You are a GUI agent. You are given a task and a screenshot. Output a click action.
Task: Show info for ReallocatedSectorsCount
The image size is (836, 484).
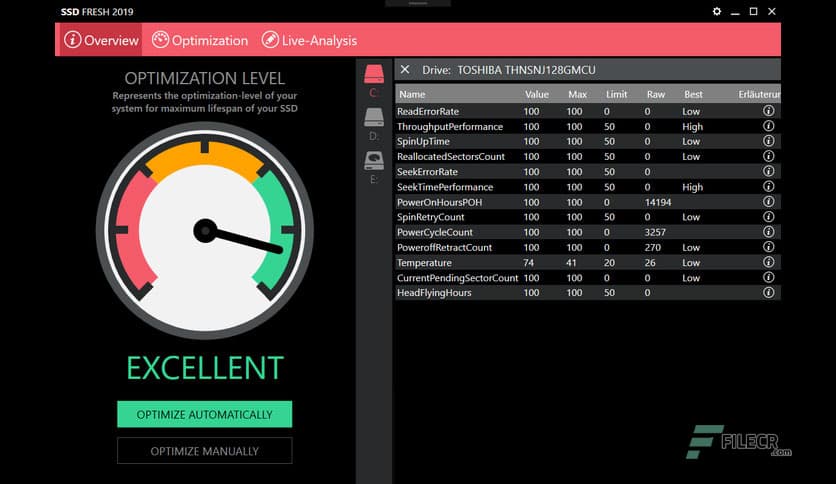point(768,156)
